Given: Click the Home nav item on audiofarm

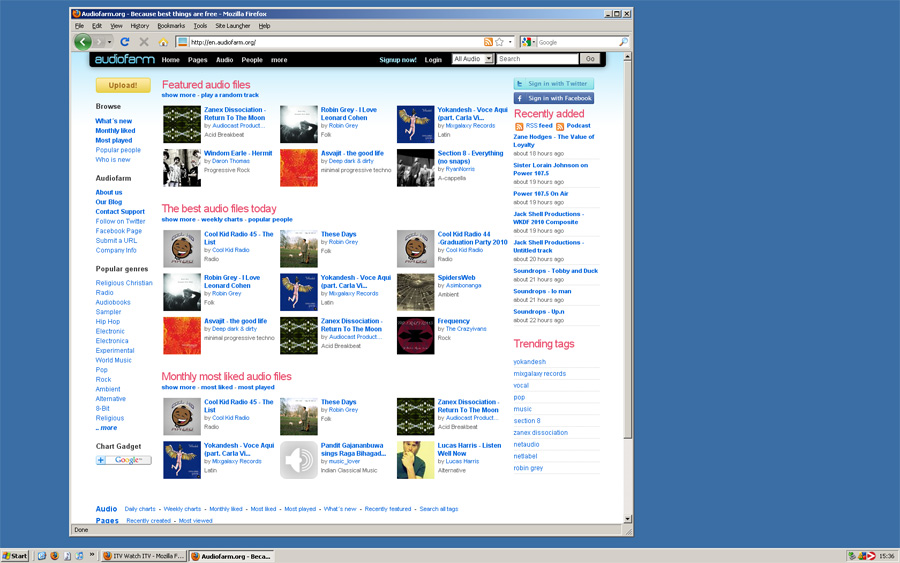Looking at the screenshot, I should click(170, 60).
